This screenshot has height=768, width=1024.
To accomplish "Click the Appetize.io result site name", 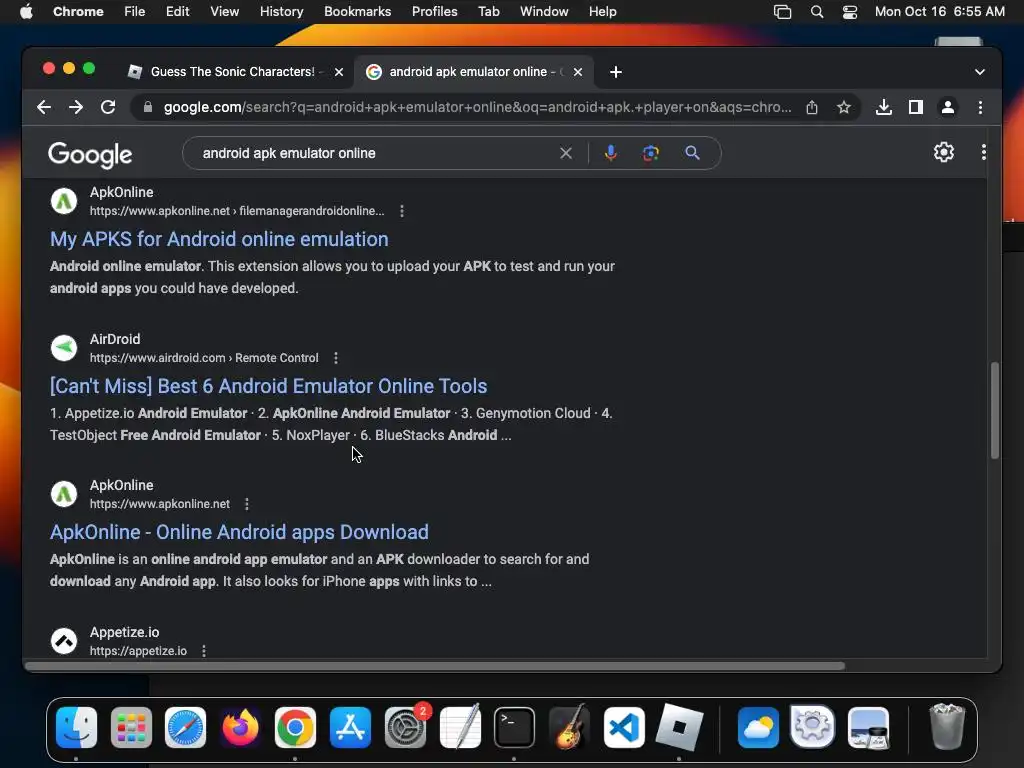I will (x=124, y=632).
